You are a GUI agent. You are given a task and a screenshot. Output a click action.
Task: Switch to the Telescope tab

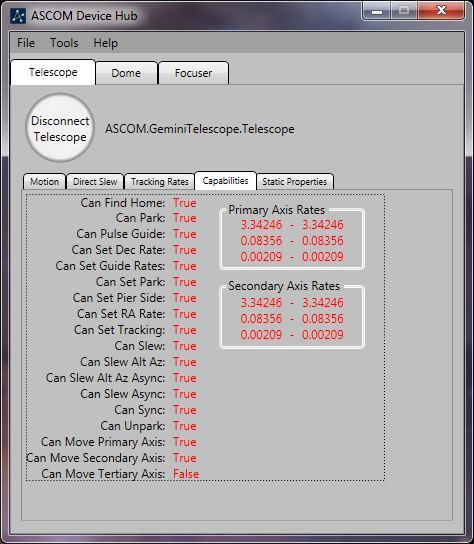[53, 72]
